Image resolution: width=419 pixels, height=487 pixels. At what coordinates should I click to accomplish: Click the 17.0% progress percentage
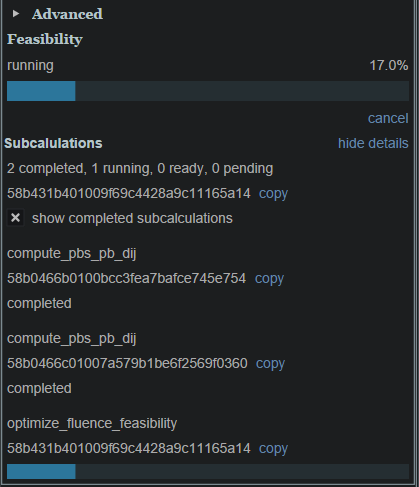coord(389,65)
